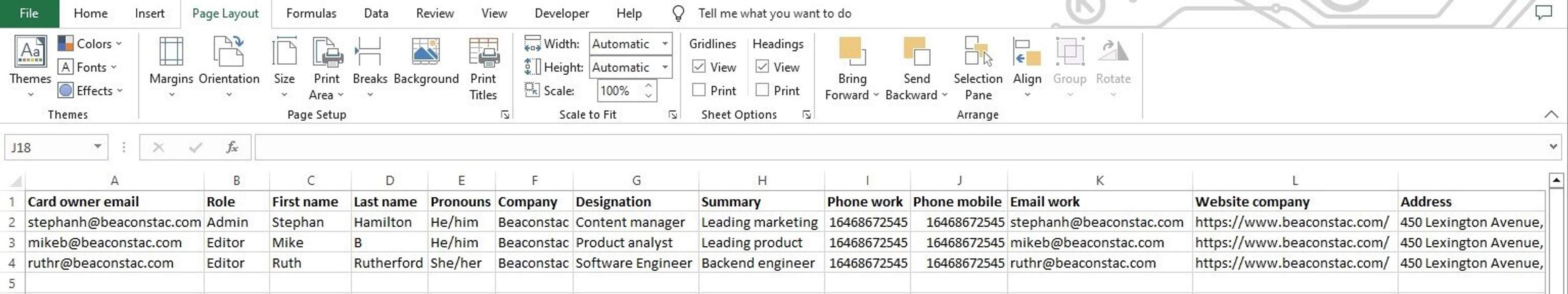Toggle Headings View checkbox

[x=762, y=67]
